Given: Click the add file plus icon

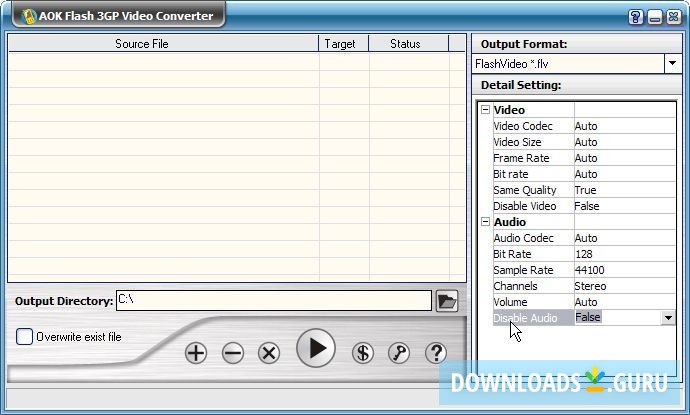Looking at the screenshot, I should [x=196, y=353].
